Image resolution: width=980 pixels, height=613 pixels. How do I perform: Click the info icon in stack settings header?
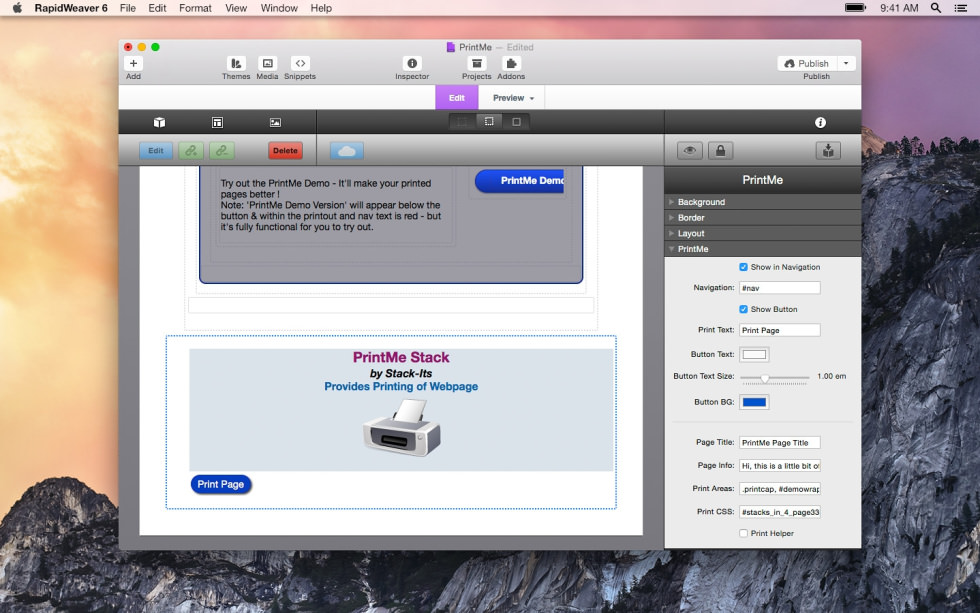pyautogui.click(x=820, y=122)
